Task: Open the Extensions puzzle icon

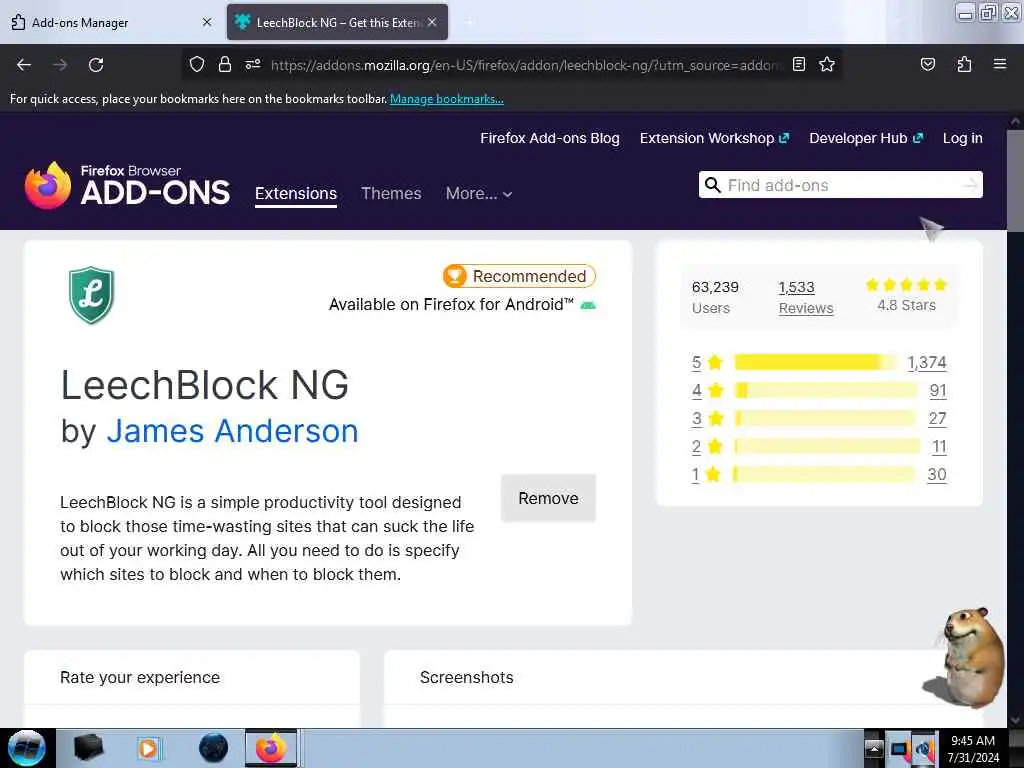Action: (964, 64)
